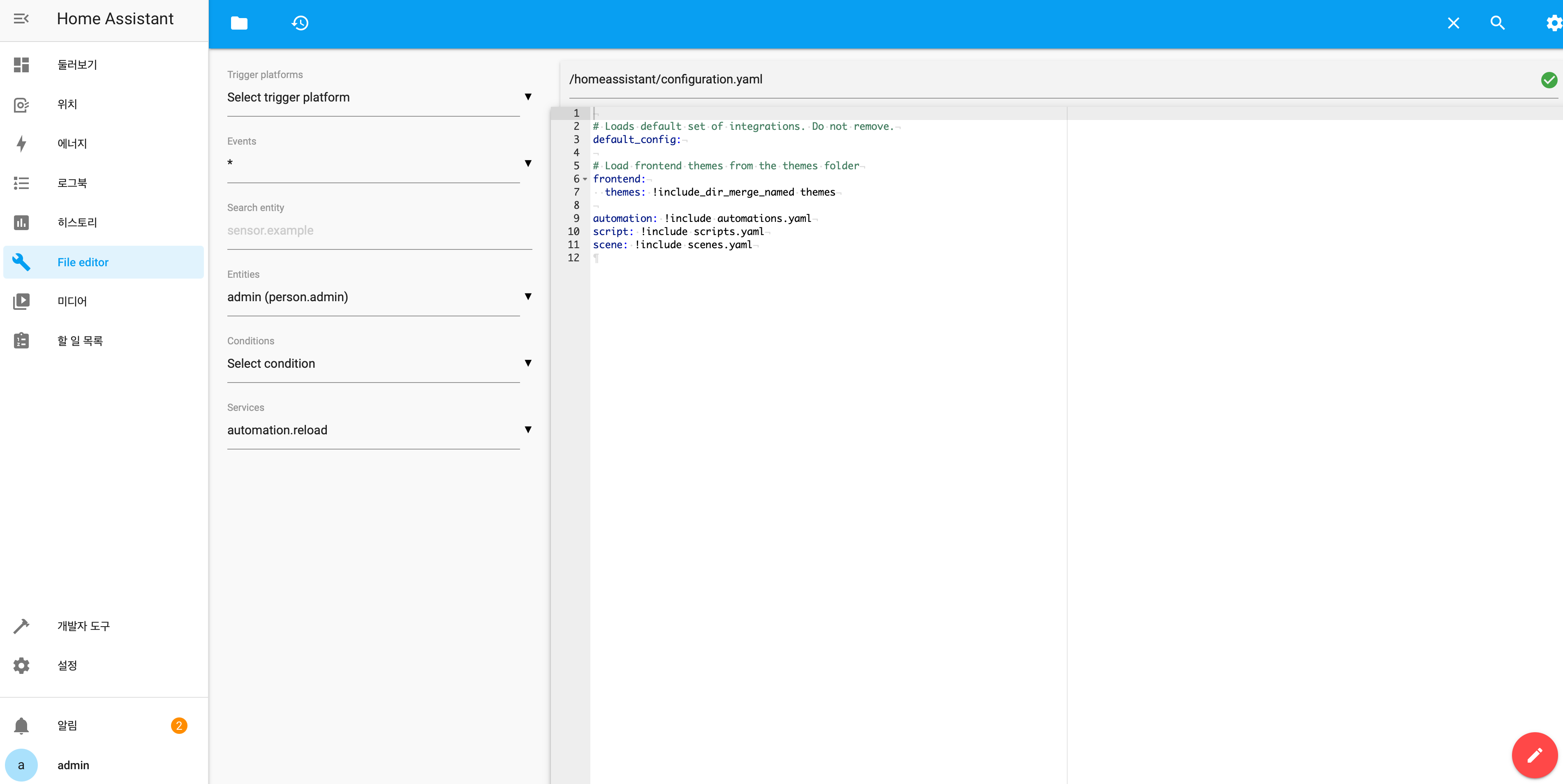The image size is (1563, 784).
Task: Open the 히스토리 page
Action: [x=104, y=223]
